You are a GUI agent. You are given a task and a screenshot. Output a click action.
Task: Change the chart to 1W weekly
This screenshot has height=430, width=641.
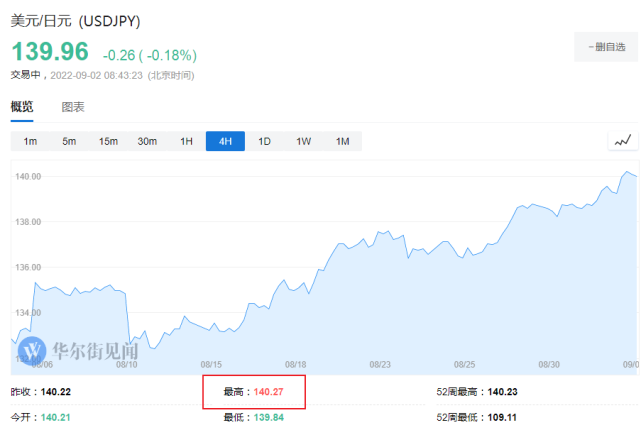303,141
